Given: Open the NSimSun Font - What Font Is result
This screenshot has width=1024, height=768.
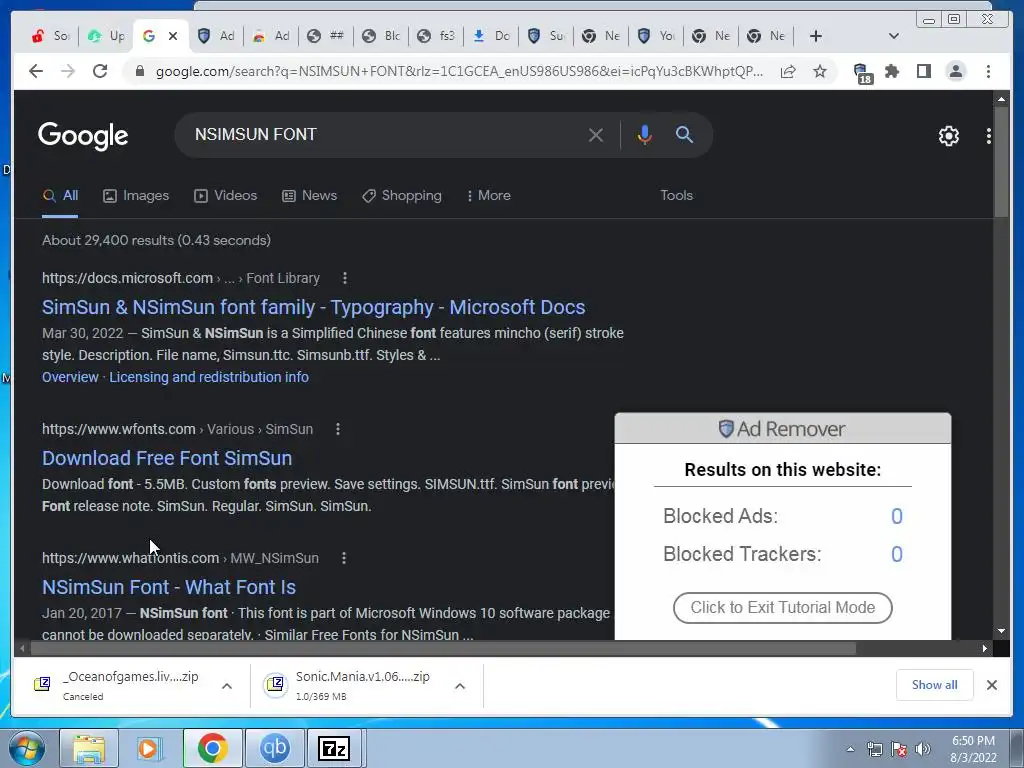Looking at the screenshot, I should click(x=168, y=587).
